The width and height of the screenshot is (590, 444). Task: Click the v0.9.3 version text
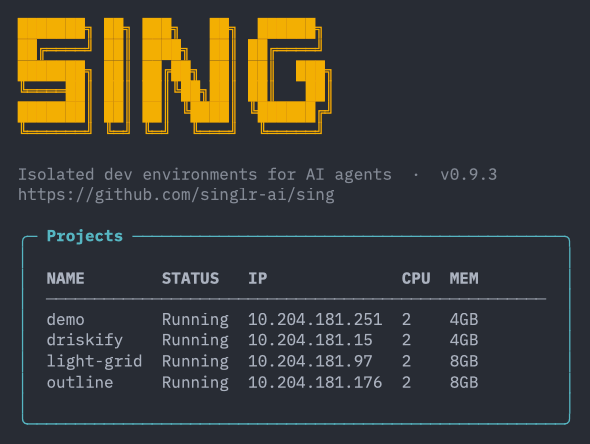[469, 175]
